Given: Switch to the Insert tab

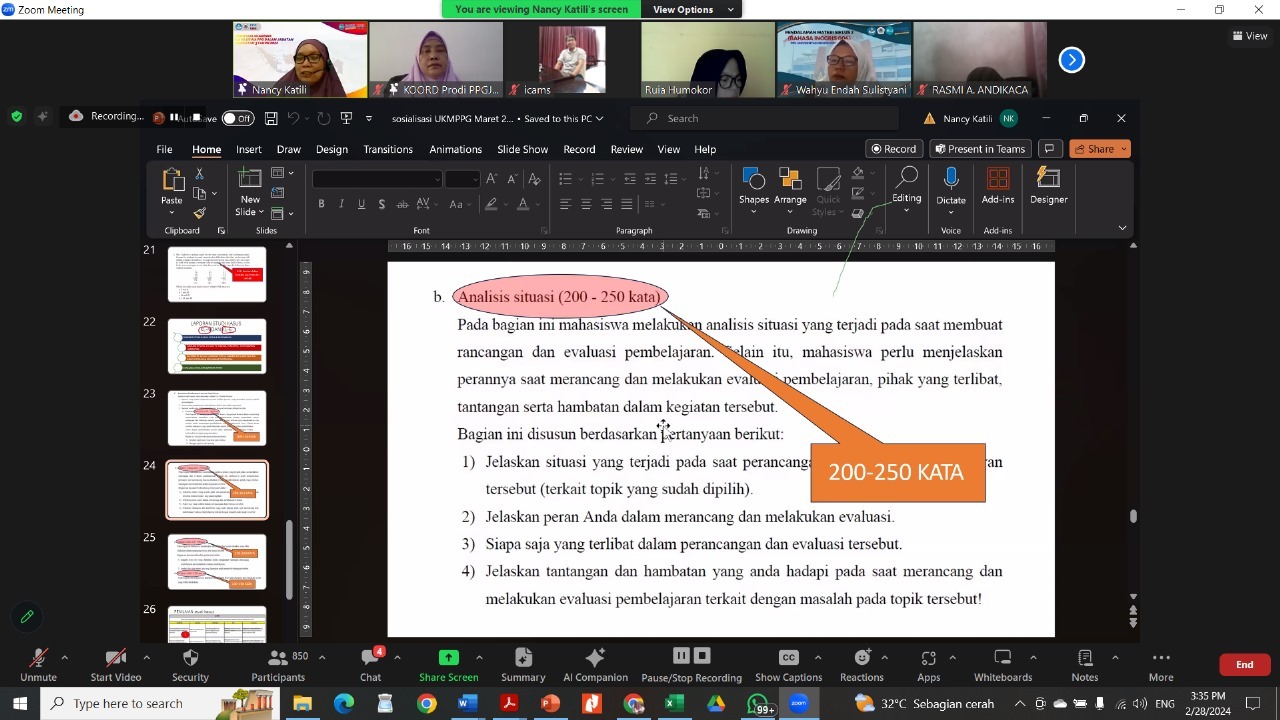Looking at the screenshot, I should point(249,149).
